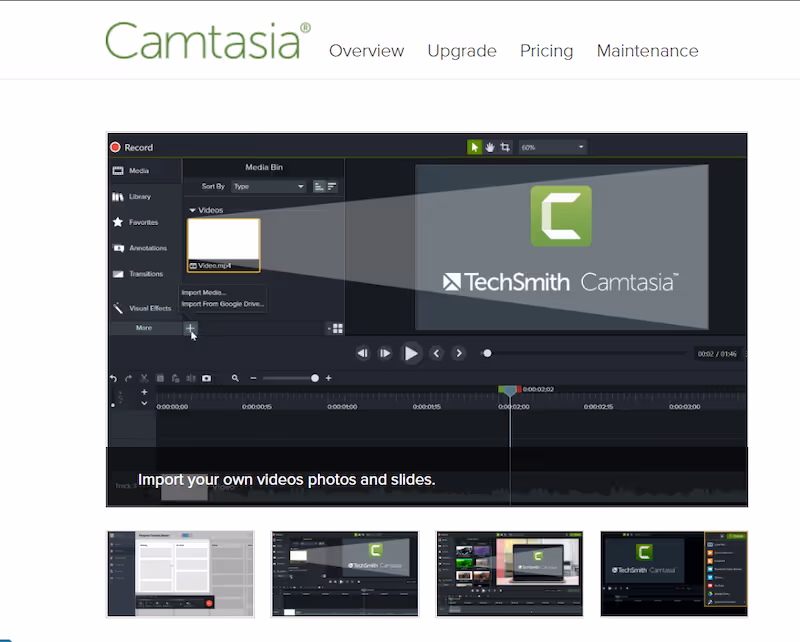Collapse the Videos section in Media Bin
The height and width of the screenshot is (642, 800).
(193, 210)
